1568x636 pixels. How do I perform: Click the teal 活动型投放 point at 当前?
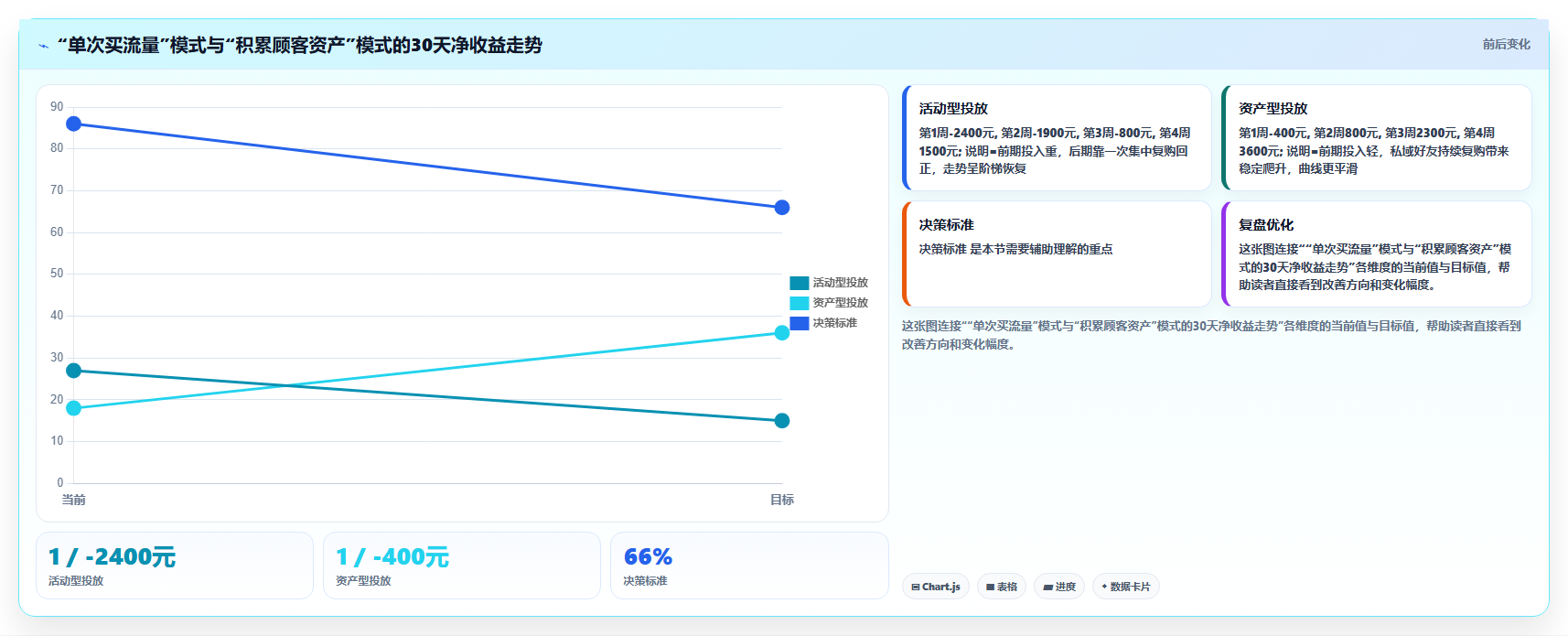74,371
